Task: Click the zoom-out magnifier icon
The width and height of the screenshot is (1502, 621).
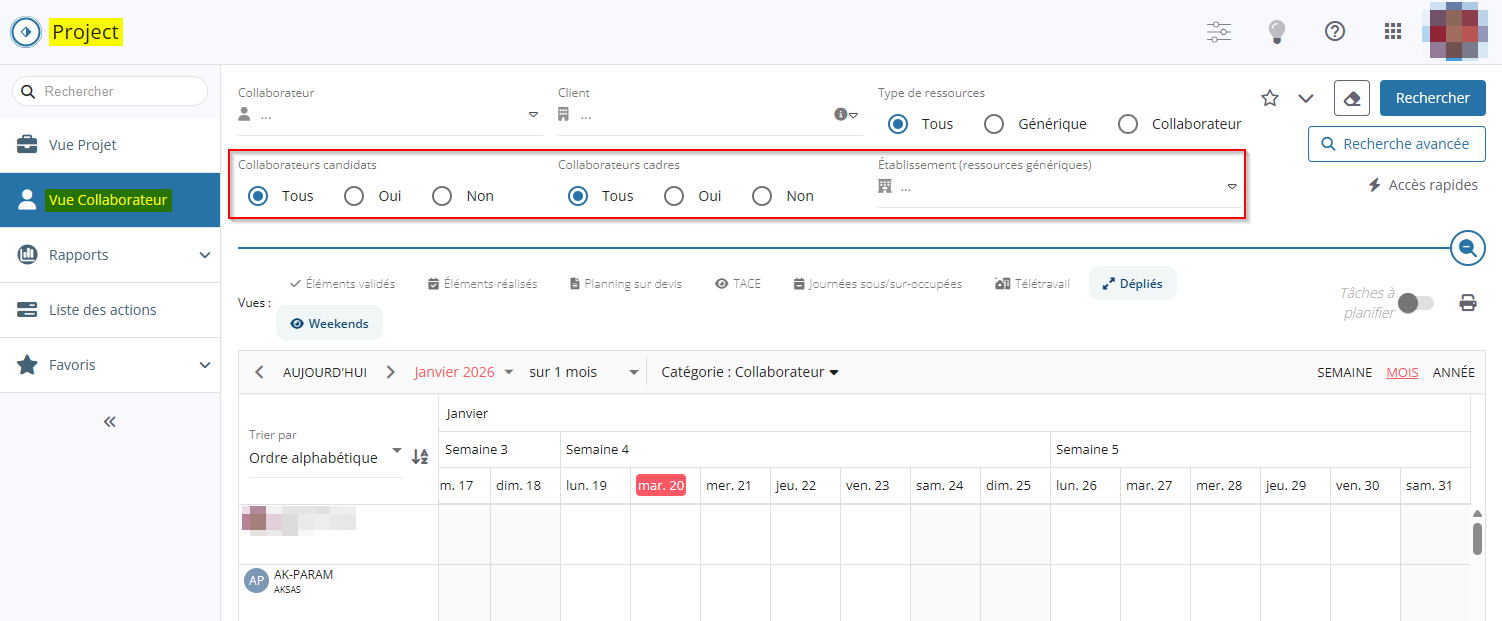Action: (x=1467, y=247)
